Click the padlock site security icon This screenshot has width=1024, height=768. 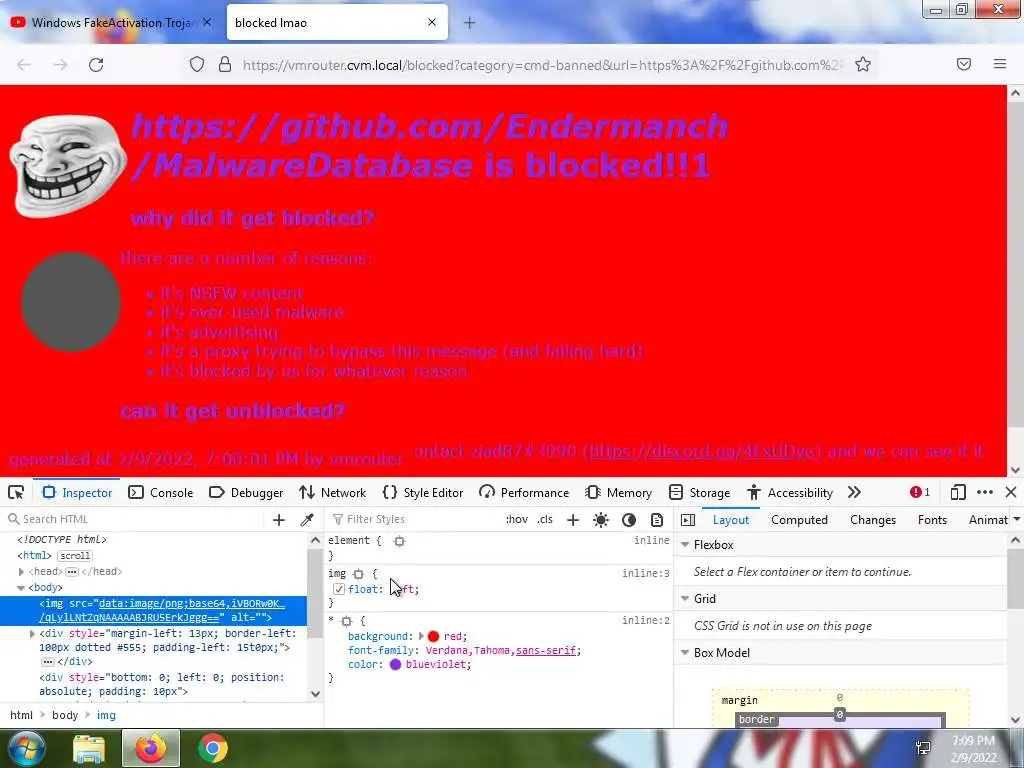pos(225,65)
